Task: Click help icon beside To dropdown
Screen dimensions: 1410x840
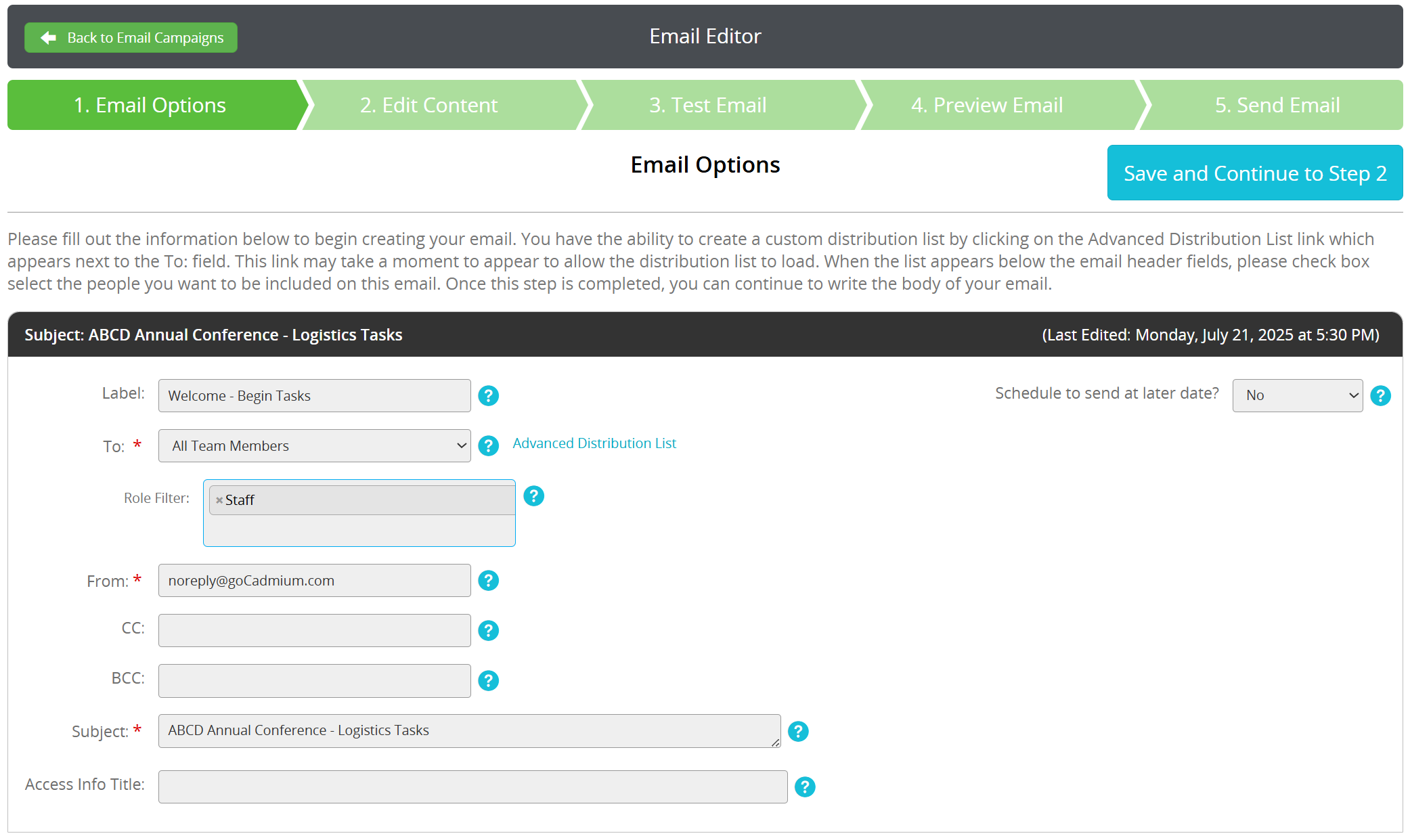Action: pos(488,445)
